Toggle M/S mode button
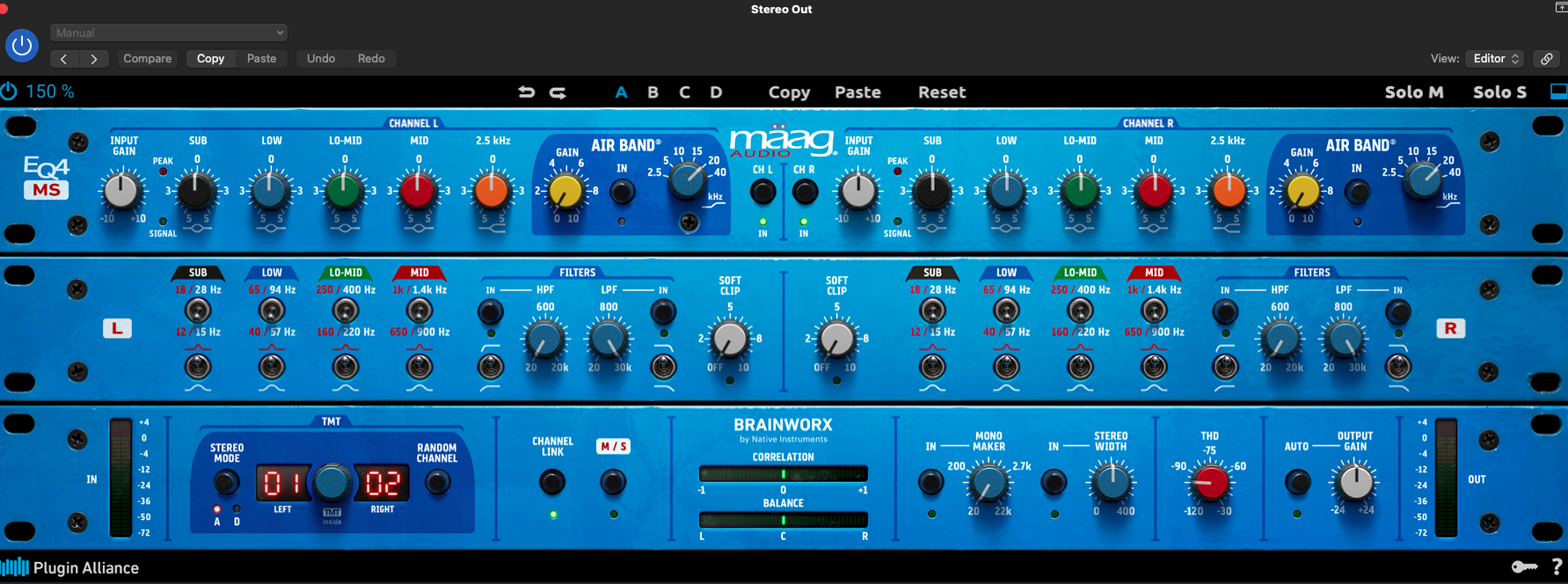The image size is (1568, 584). click(613, 482)
